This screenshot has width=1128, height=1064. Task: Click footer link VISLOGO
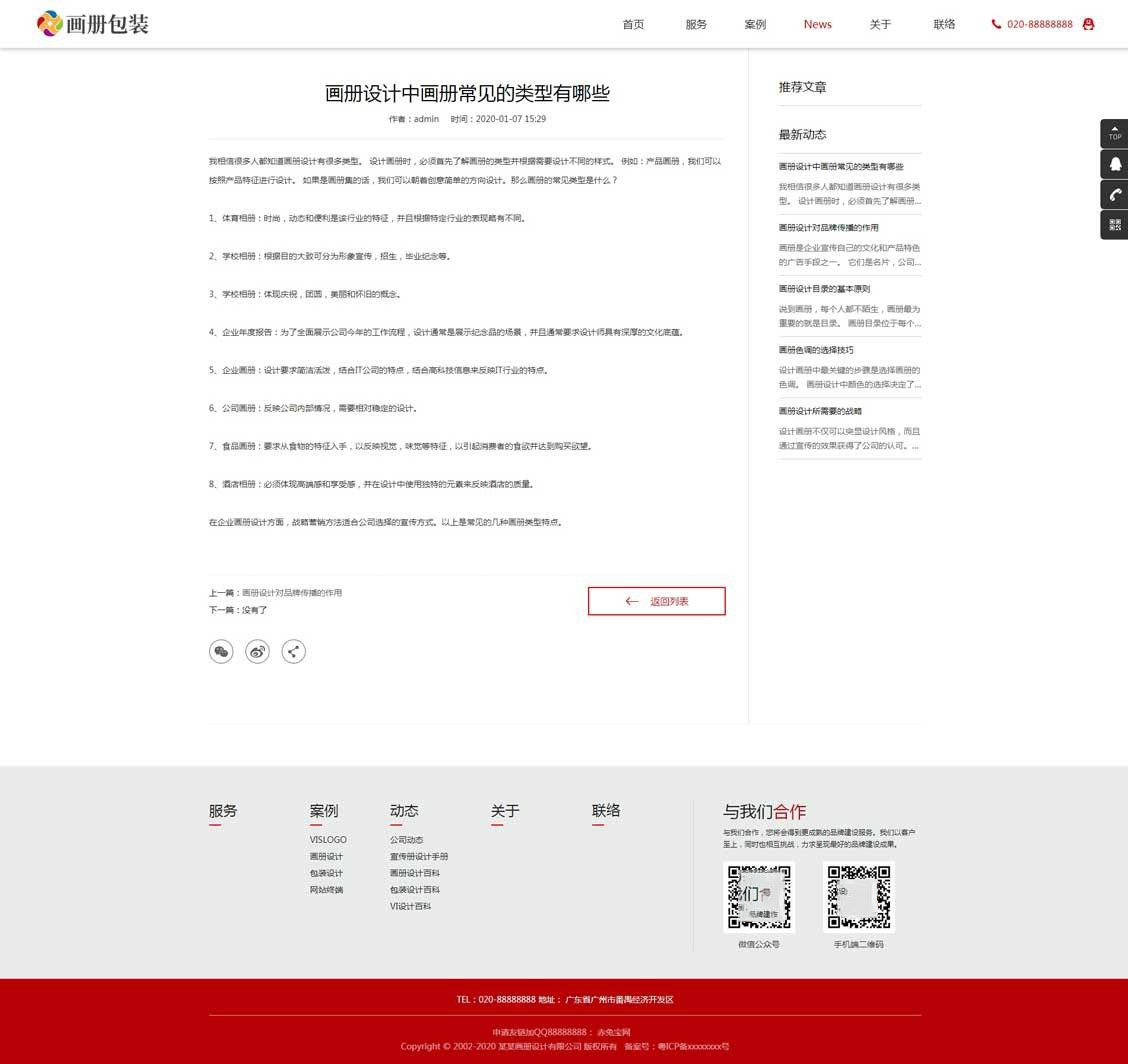(328, 840)
